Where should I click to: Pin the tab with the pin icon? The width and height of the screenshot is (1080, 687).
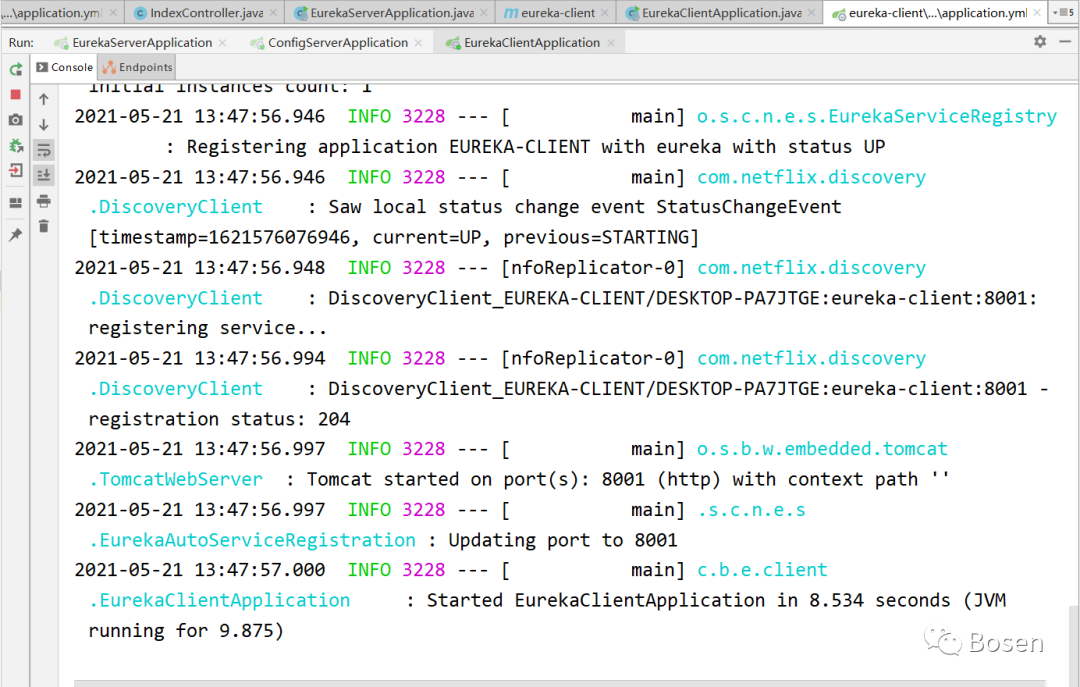[16, 235]
